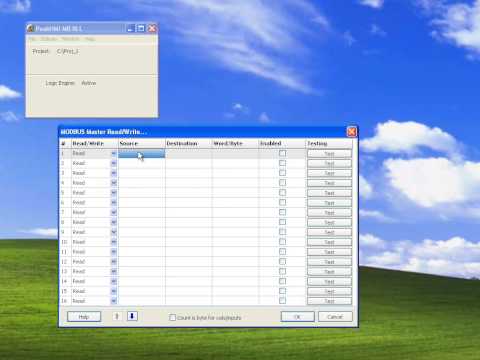Open the File menu in the small window
This screenshot has height=360, width=480.
point(32,39)
